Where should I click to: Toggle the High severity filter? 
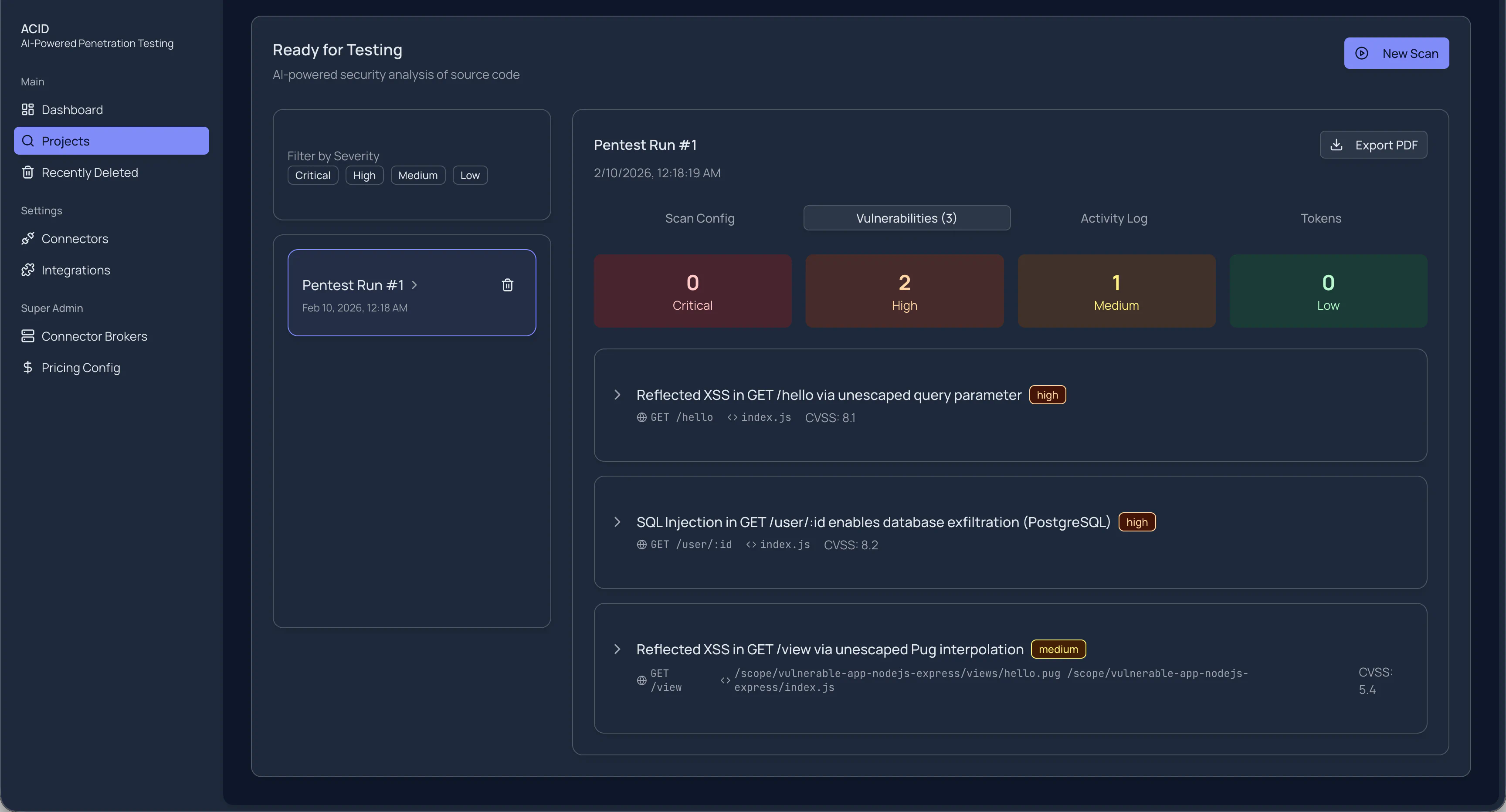click(364, 175)
